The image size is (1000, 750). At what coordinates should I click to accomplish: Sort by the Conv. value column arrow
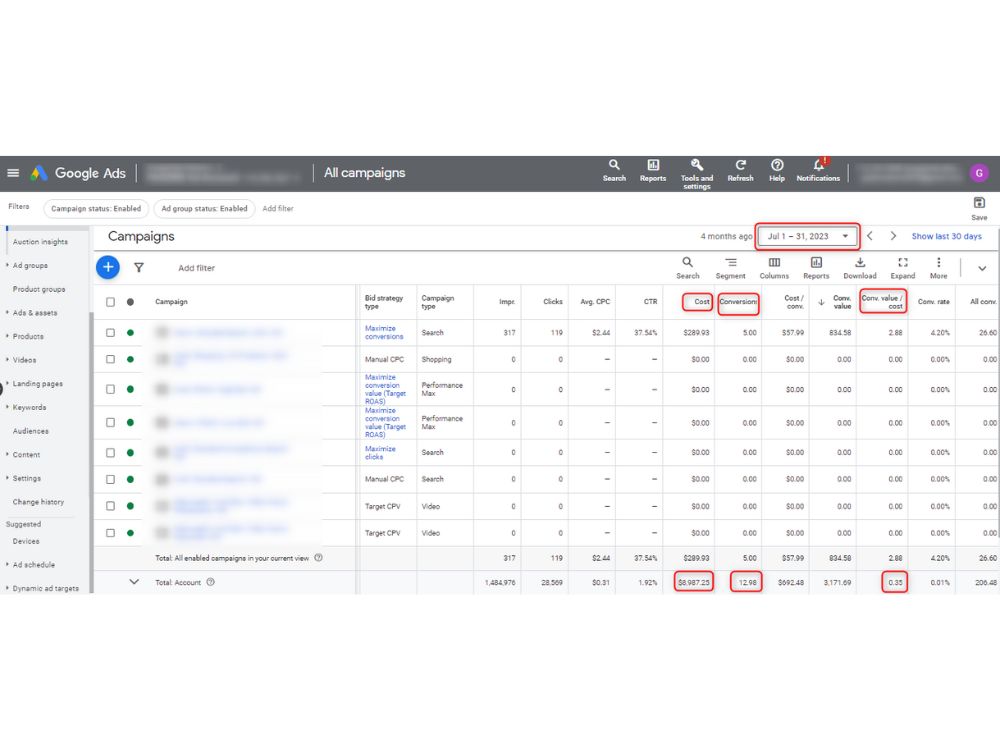click(x=821, y=302)
